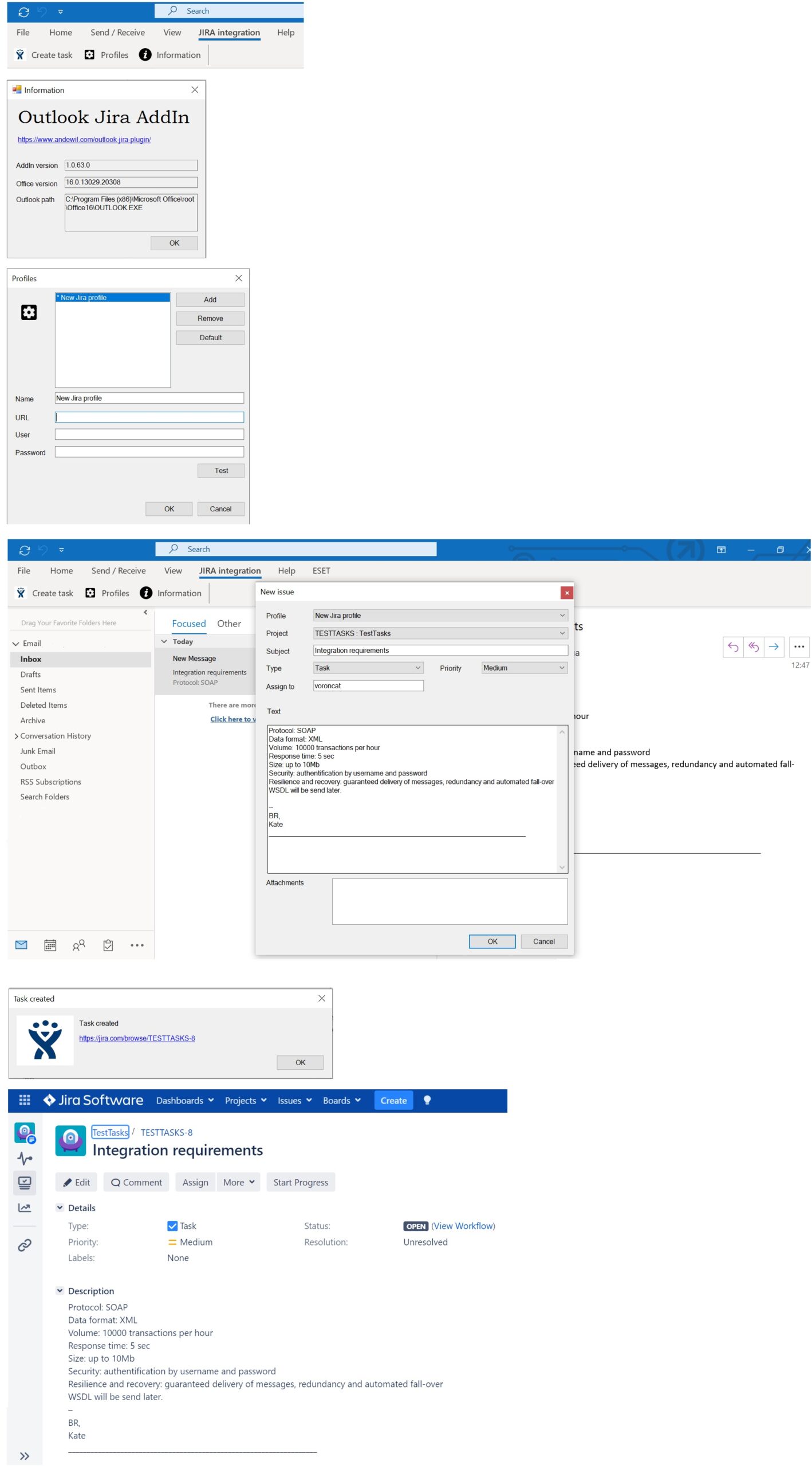Click the navigation more options dots

pos(137,945)
